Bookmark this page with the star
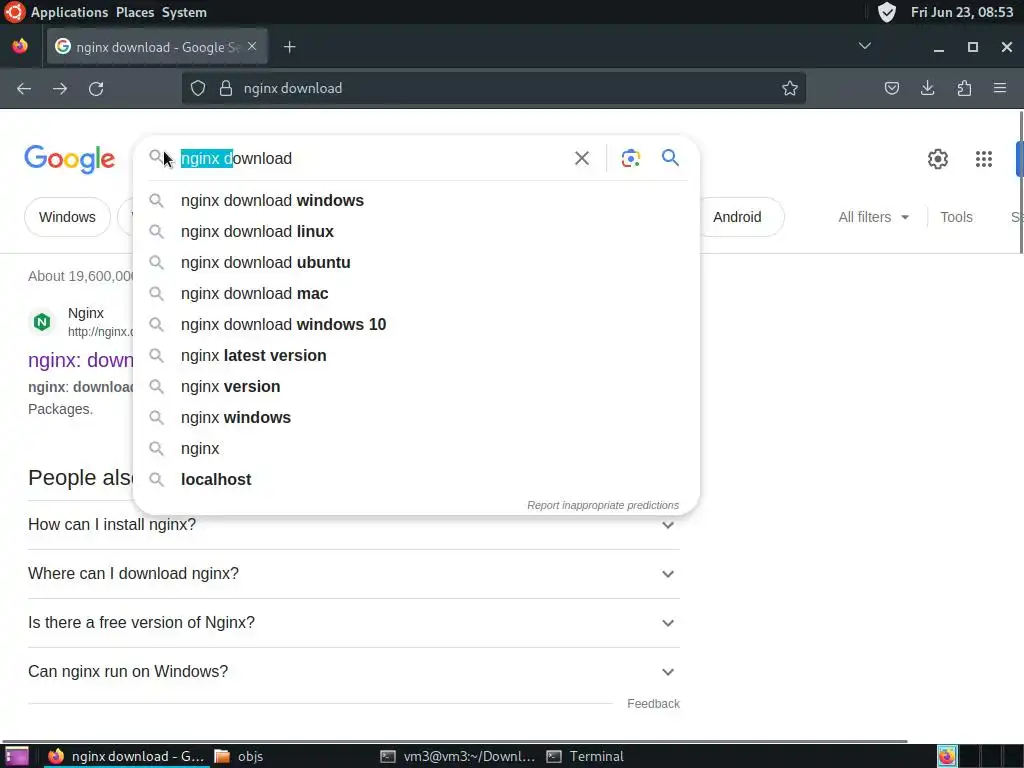The height and width of the screenshot is (768, 1024). (790, 88)
